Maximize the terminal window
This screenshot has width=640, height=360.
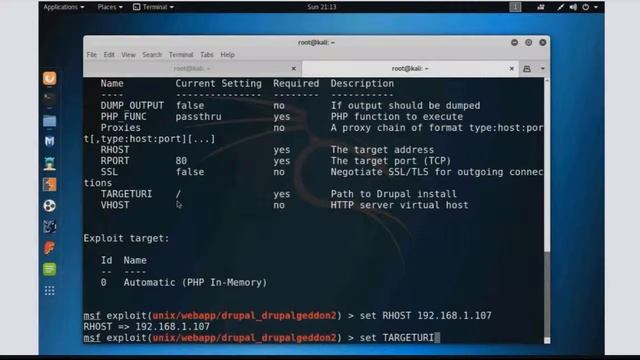point(529,42)
